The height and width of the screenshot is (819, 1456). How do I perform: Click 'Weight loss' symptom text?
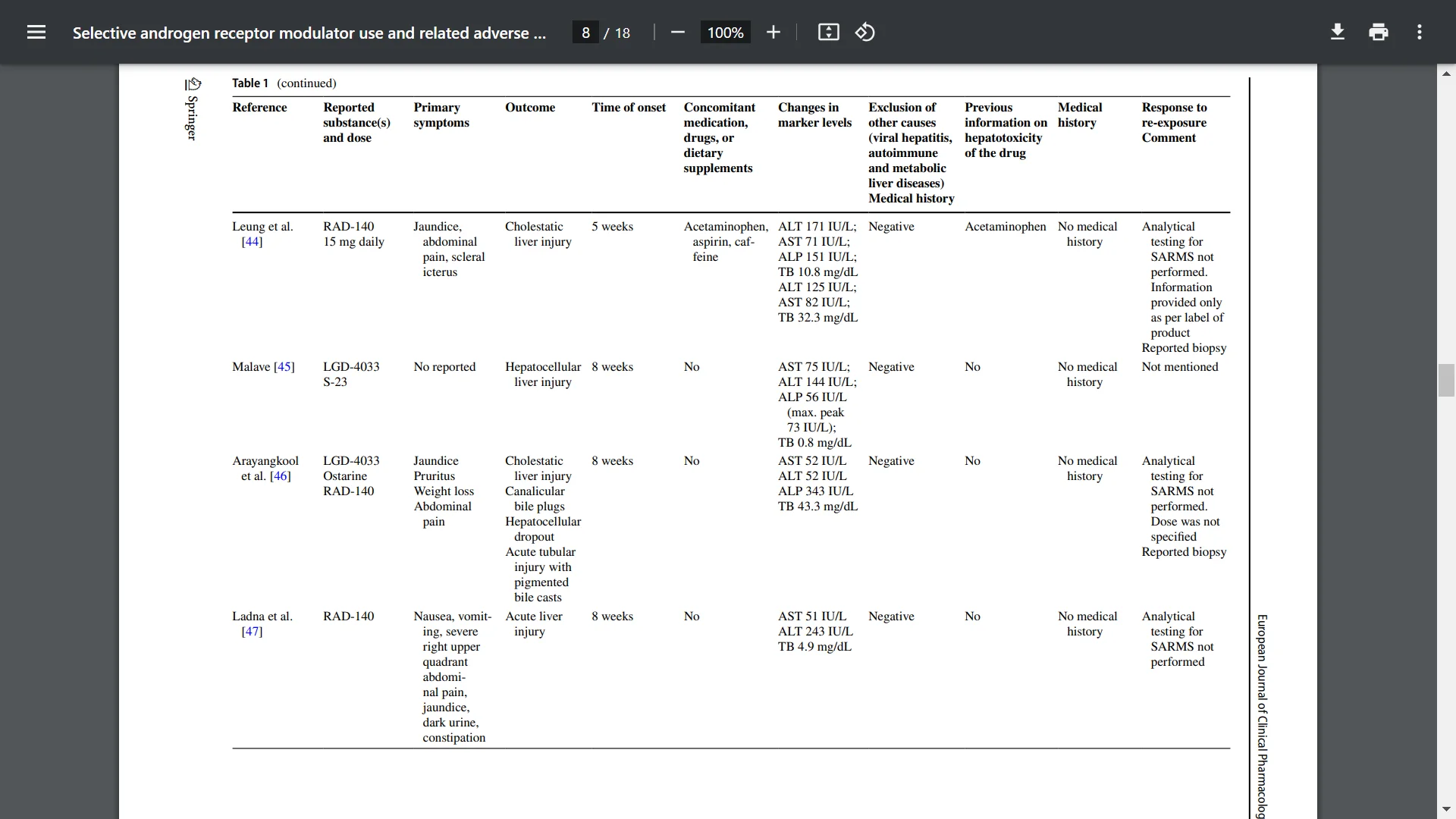point(444,491)
